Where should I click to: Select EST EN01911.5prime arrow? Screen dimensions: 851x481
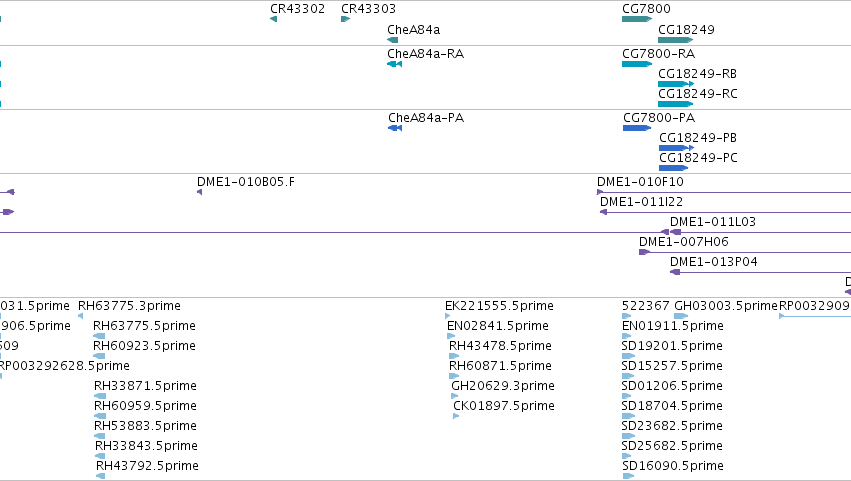[x=626, y=336]
